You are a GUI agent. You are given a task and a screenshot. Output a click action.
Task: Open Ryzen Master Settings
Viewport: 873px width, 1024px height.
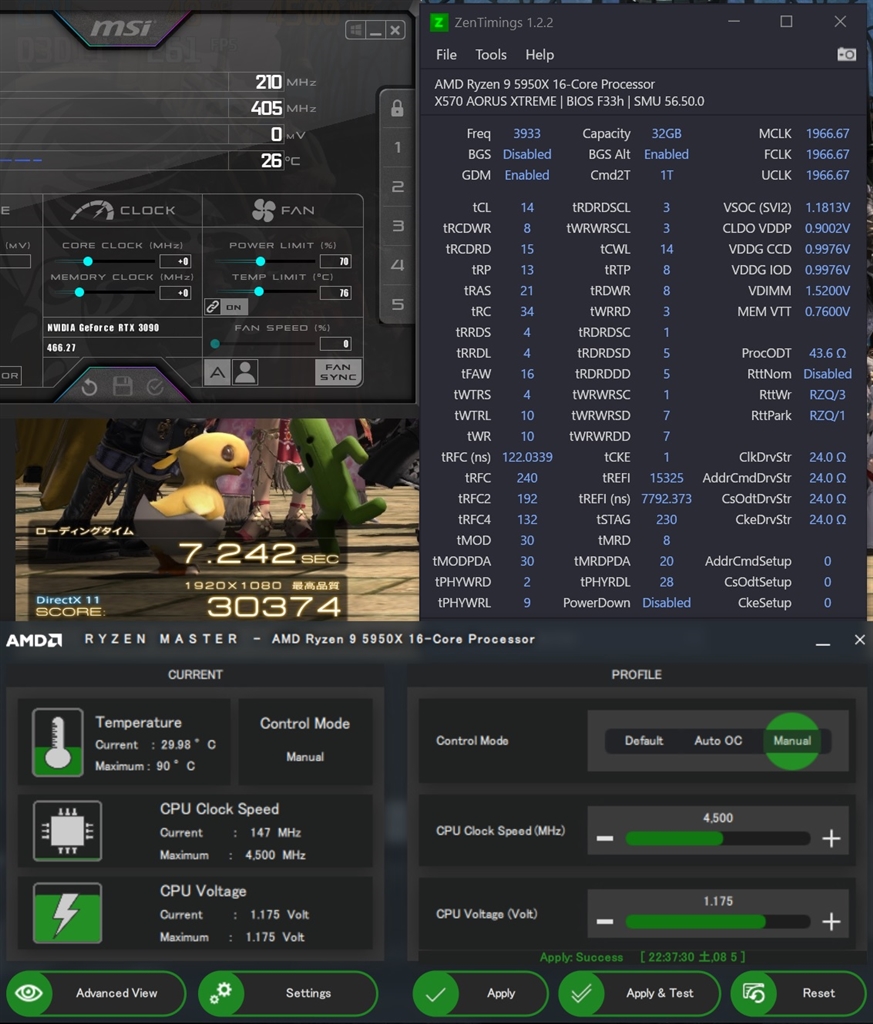click(x=288, y=993)
